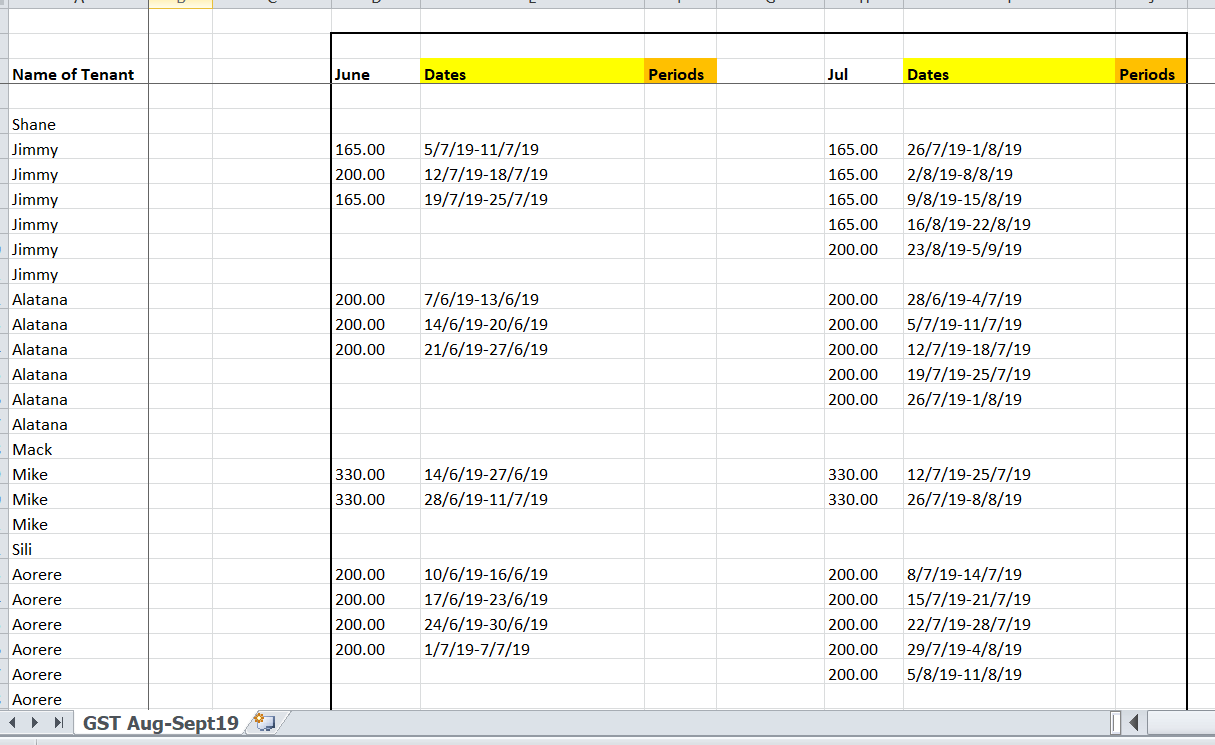1215x745 pixels.
Task: Select the Name of Tenant header cell
Action: 78,71
